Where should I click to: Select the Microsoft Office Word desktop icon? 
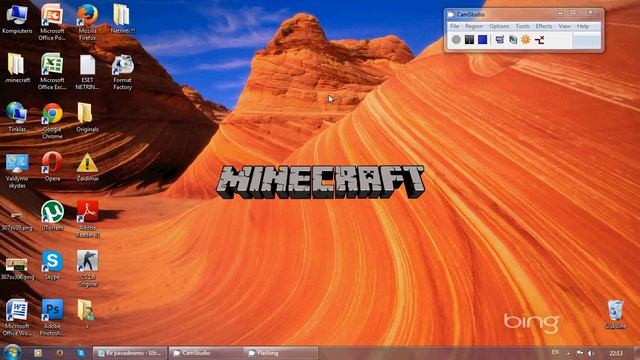[x=16, y=318]
